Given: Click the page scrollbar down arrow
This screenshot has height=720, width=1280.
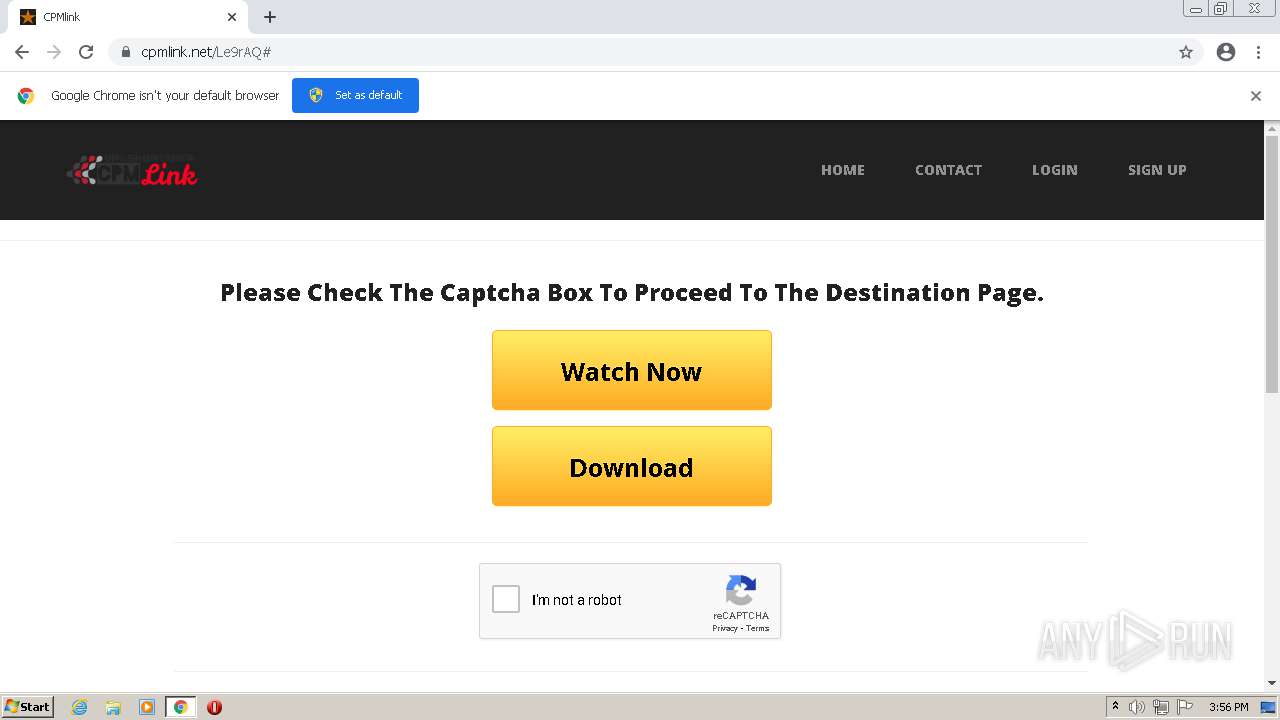Looking at the screenshot, I should 1272,683.
